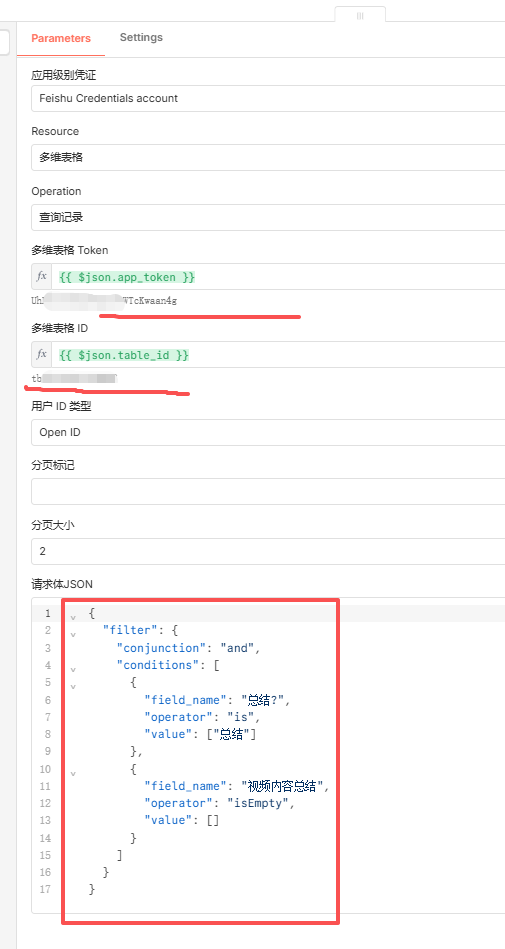Click the "operator": "is" line

[202, 717]
